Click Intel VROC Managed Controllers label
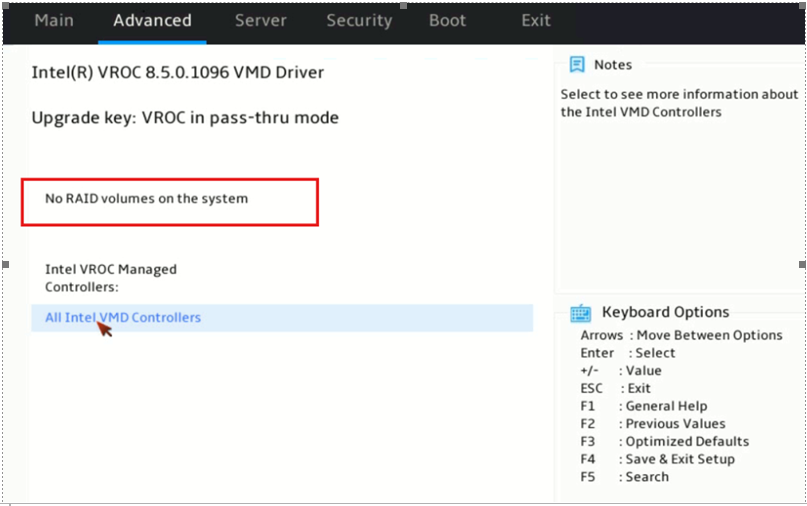807x506 pixels. [x=111, y=278]
